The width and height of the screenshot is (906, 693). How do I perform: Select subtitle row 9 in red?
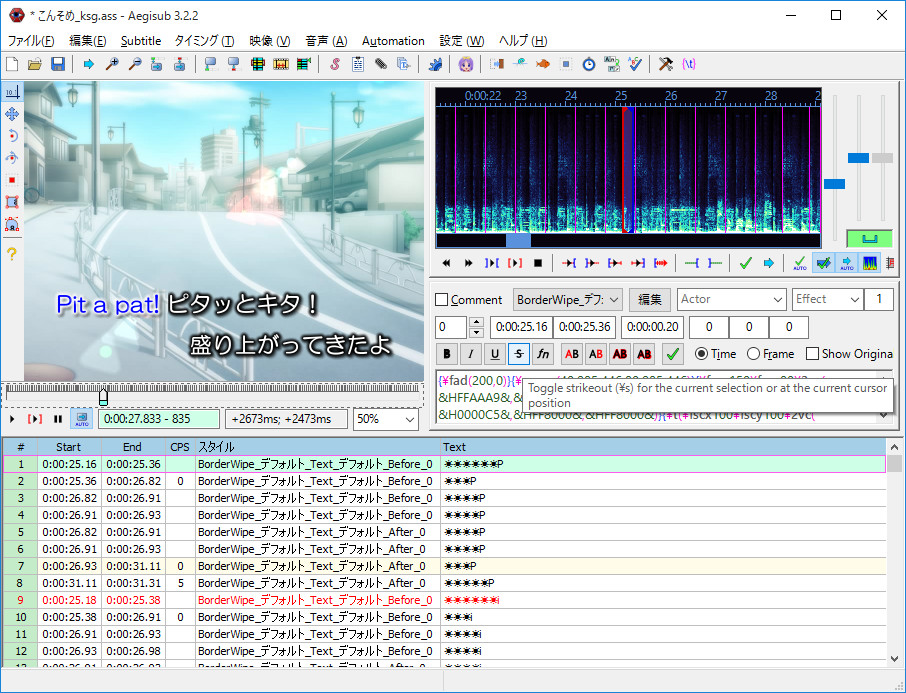[444, 600]
